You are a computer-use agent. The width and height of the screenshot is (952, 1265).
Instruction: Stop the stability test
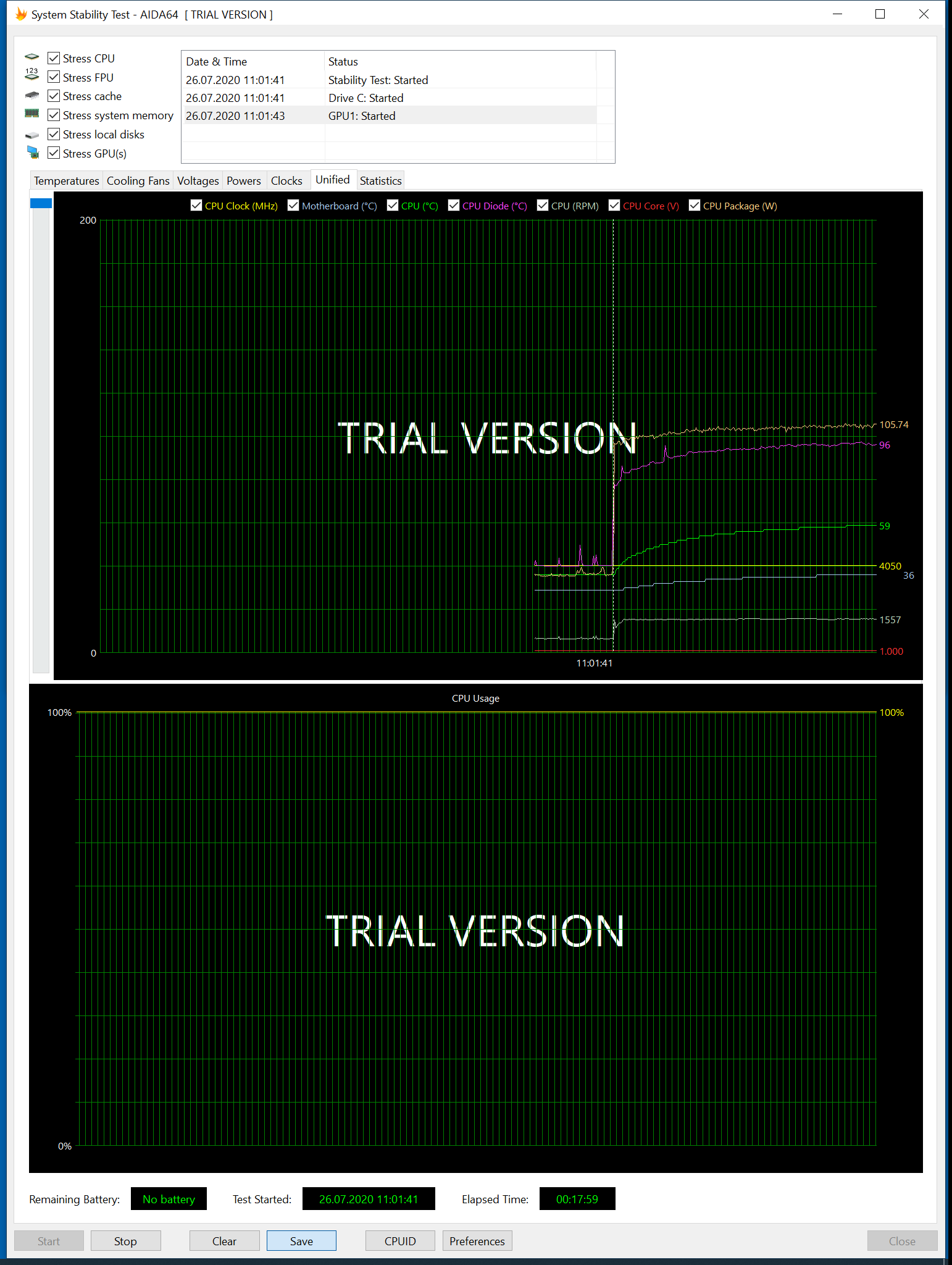pos(125,1241)
